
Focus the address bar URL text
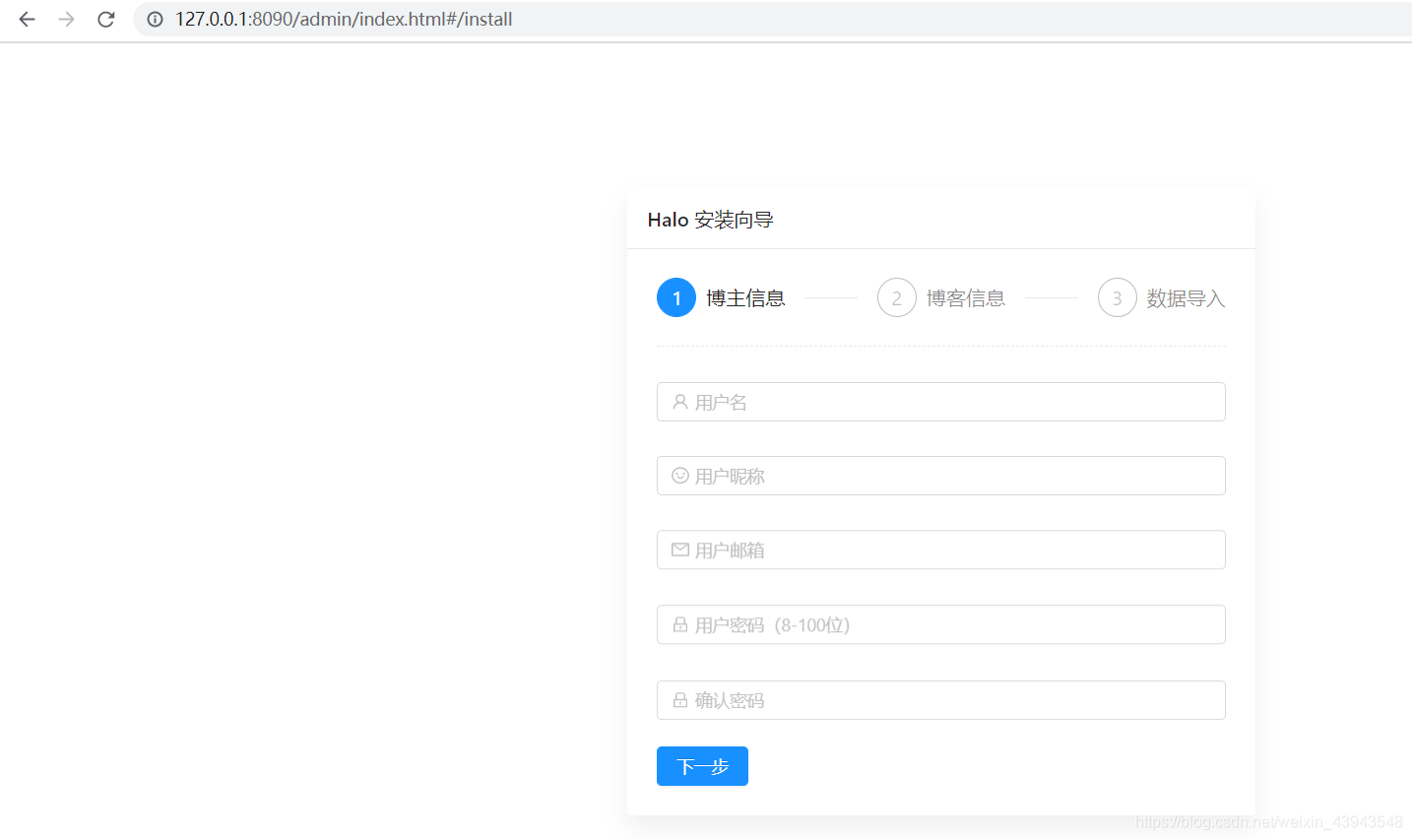click(x=344, y=19)
